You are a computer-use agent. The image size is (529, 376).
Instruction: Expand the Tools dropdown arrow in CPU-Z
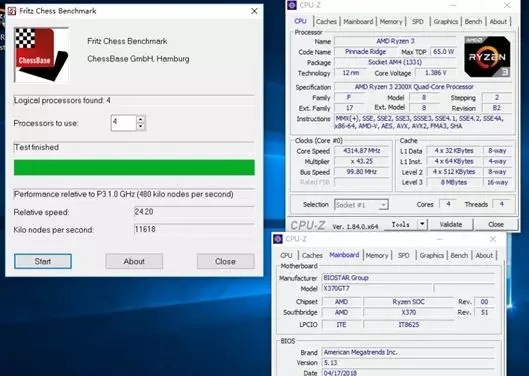click(x=422, y=224)
